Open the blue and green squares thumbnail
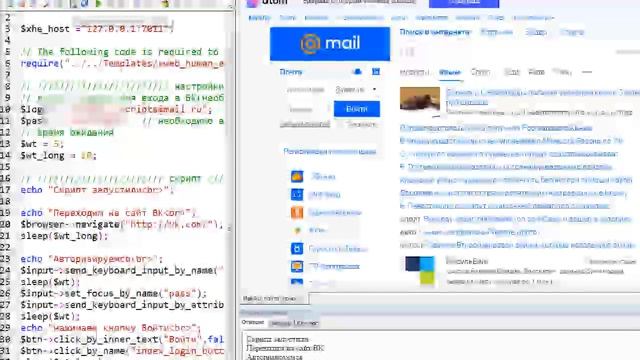 420,270
